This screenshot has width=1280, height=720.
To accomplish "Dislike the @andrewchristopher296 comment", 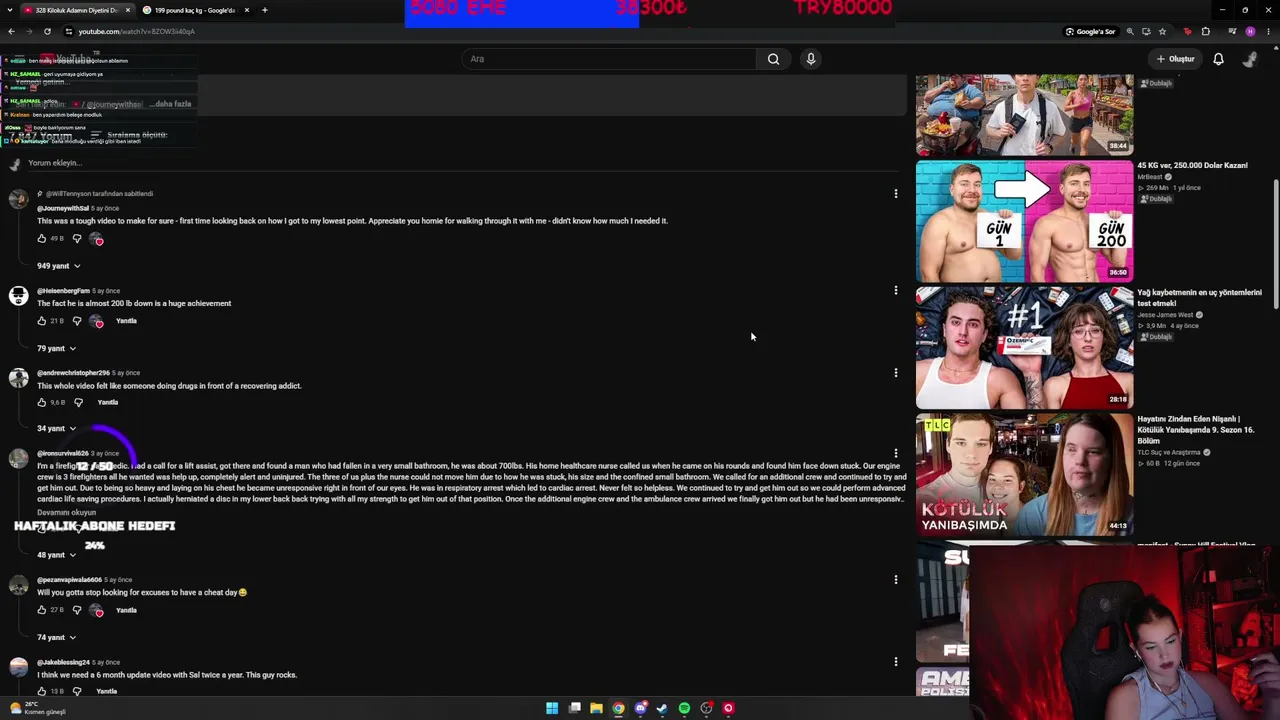I will tap(78, 402).
